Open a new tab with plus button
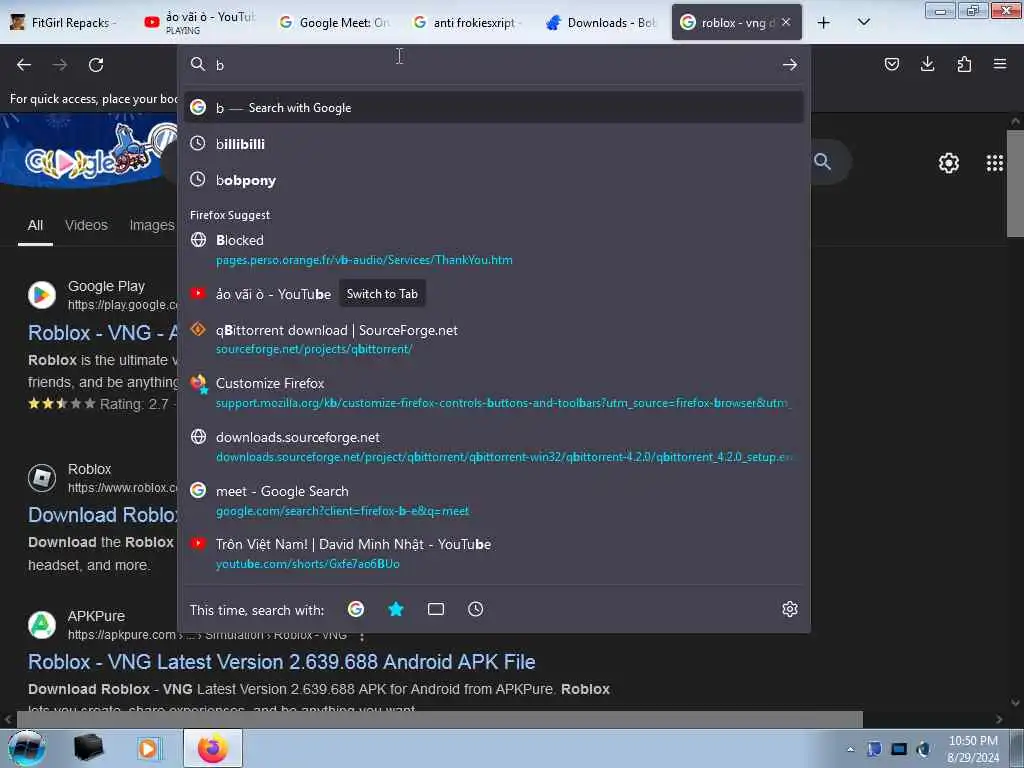Image resolution: width=1024 pixels, height=768 pixels. pos(824,23)
